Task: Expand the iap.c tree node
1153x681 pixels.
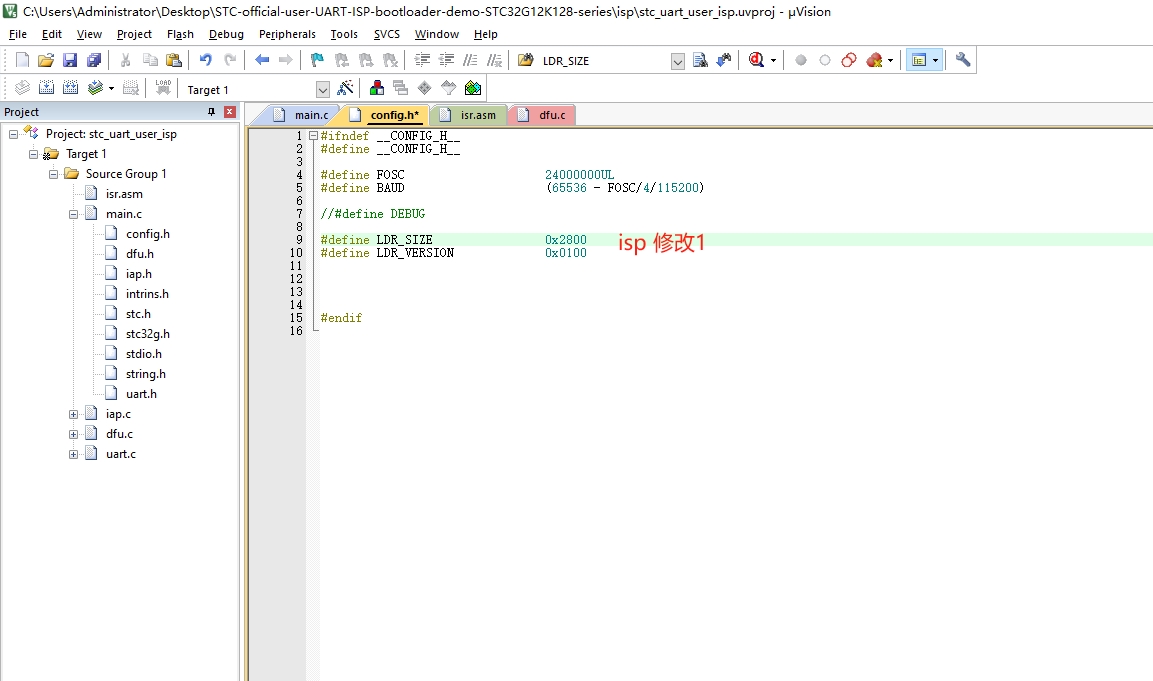Action: (x=74, y=414)
